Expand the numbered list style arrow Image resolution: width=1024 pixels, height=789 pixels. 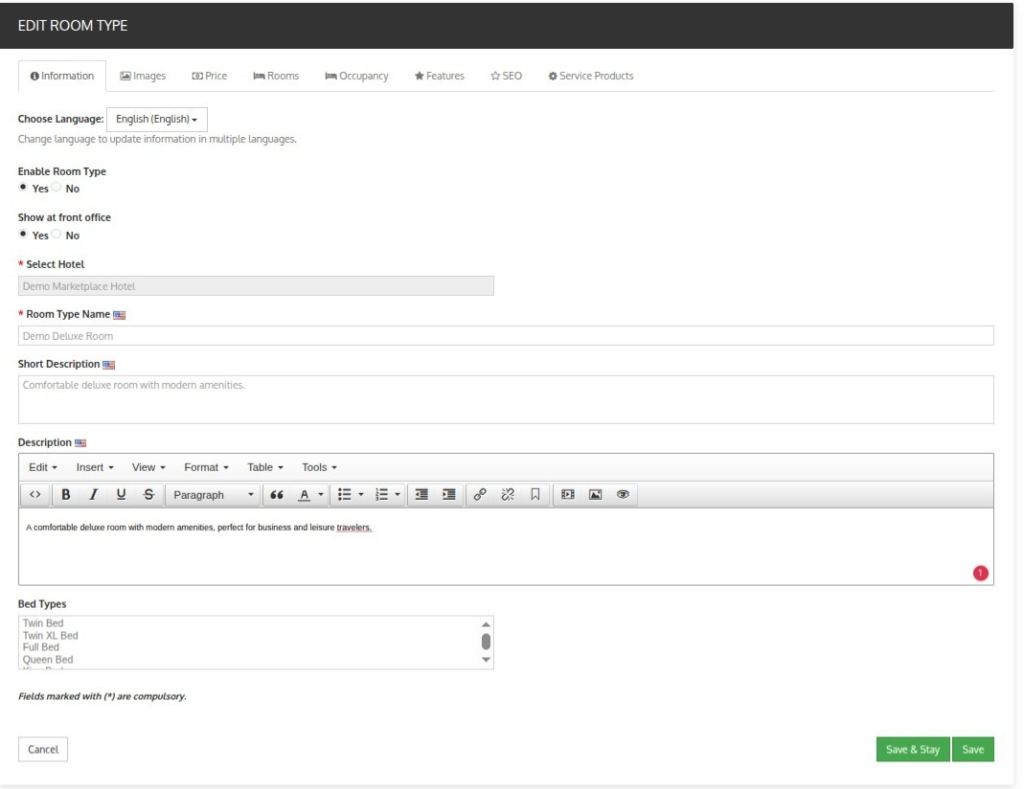click(x=398, y=494)
